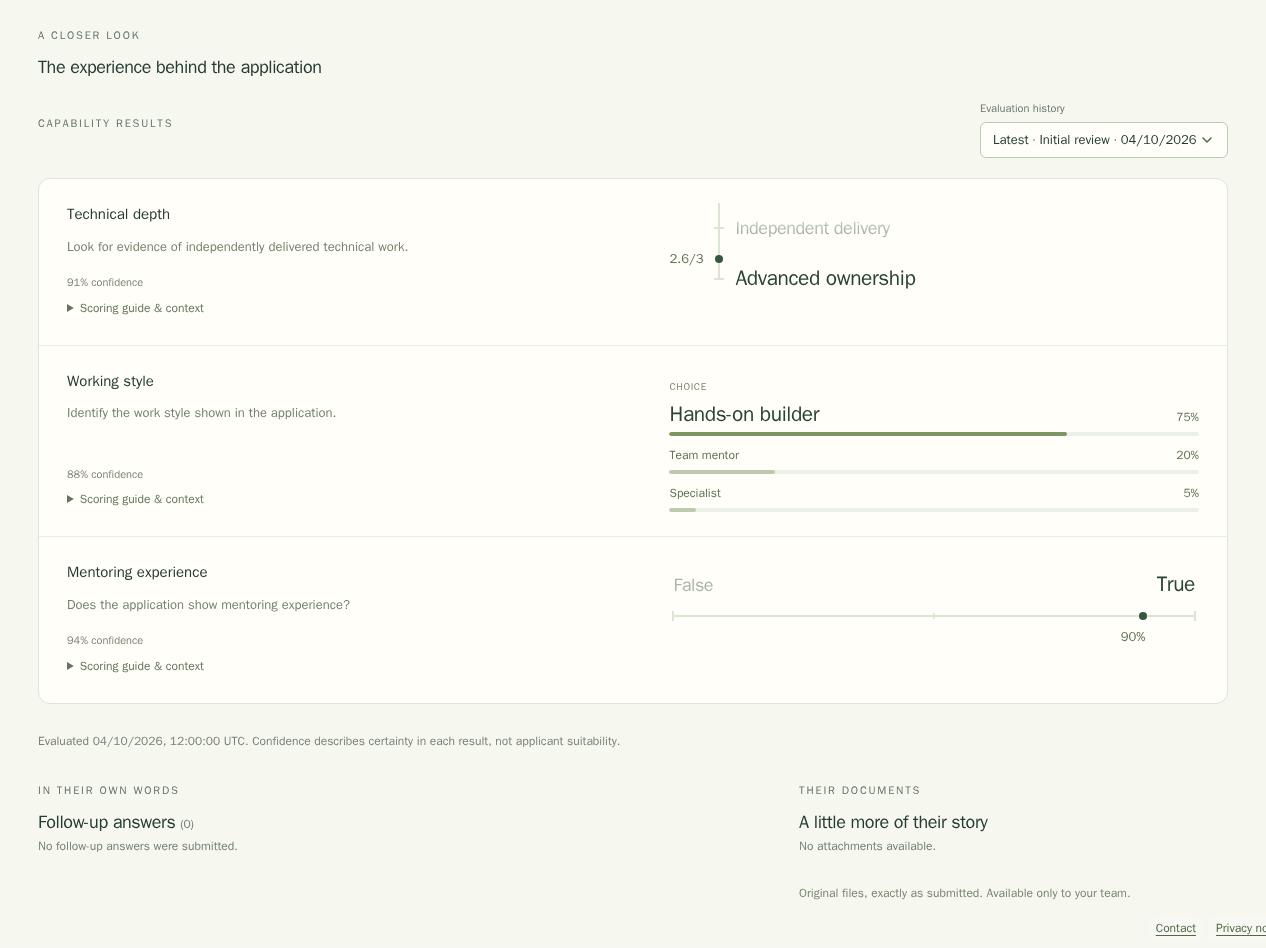Click the 2.6/3 score marker dot
Screen dimensions: 1266x948
coord(719,259)
